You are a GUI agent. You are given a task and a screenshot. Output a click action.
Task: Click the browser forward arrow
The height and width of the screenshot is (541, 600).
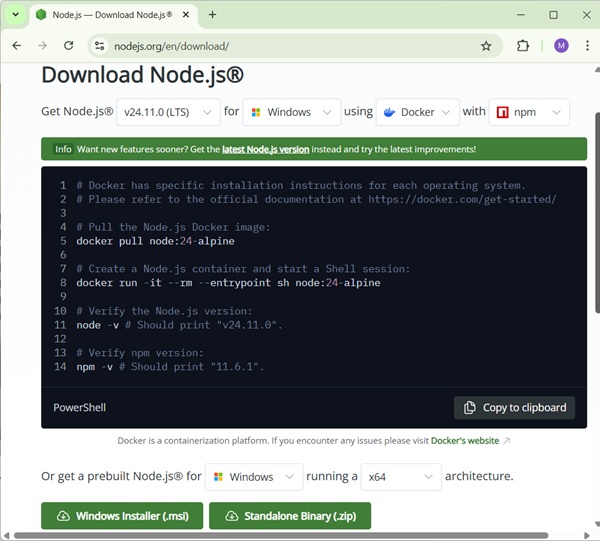click(42, 46)
